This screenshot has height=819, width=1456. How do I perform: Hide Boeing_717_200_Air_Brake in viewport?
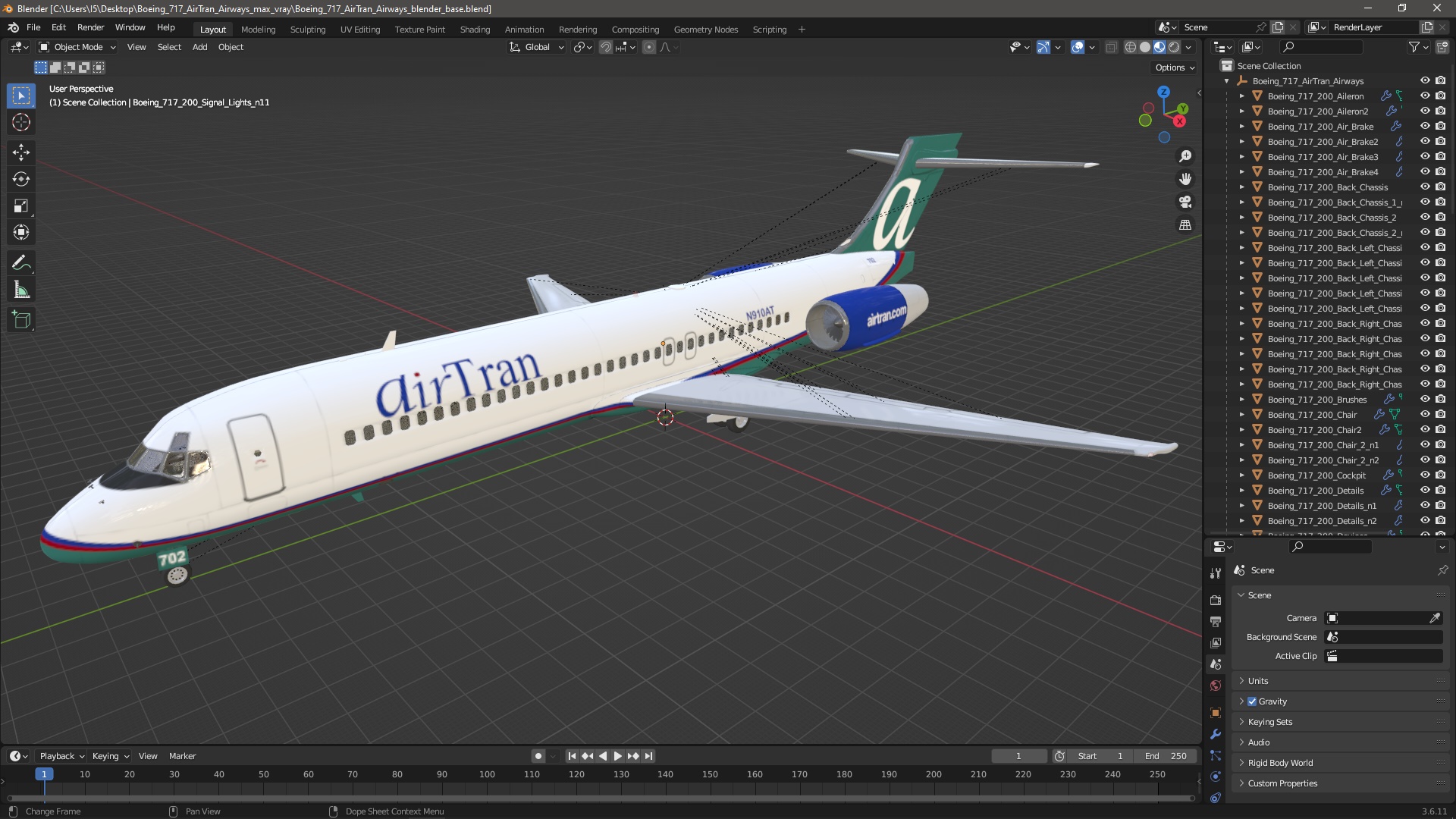click(x=1425, y=127)
